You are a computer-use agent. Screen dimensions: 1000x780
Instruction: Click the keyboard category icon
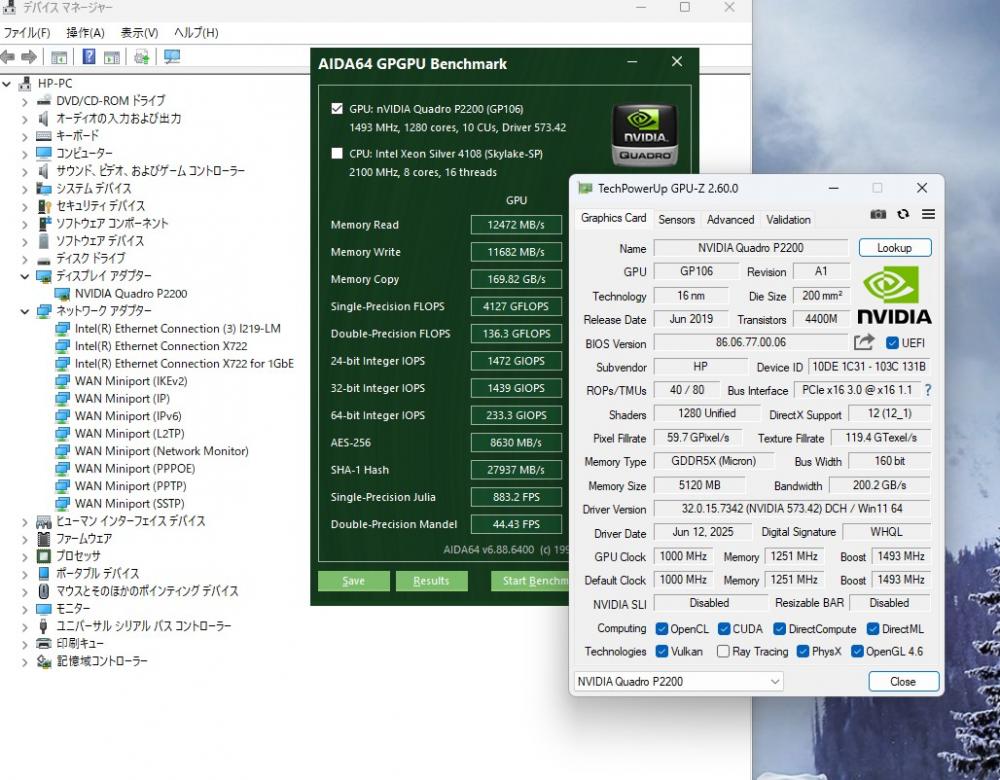pos(44,136)
